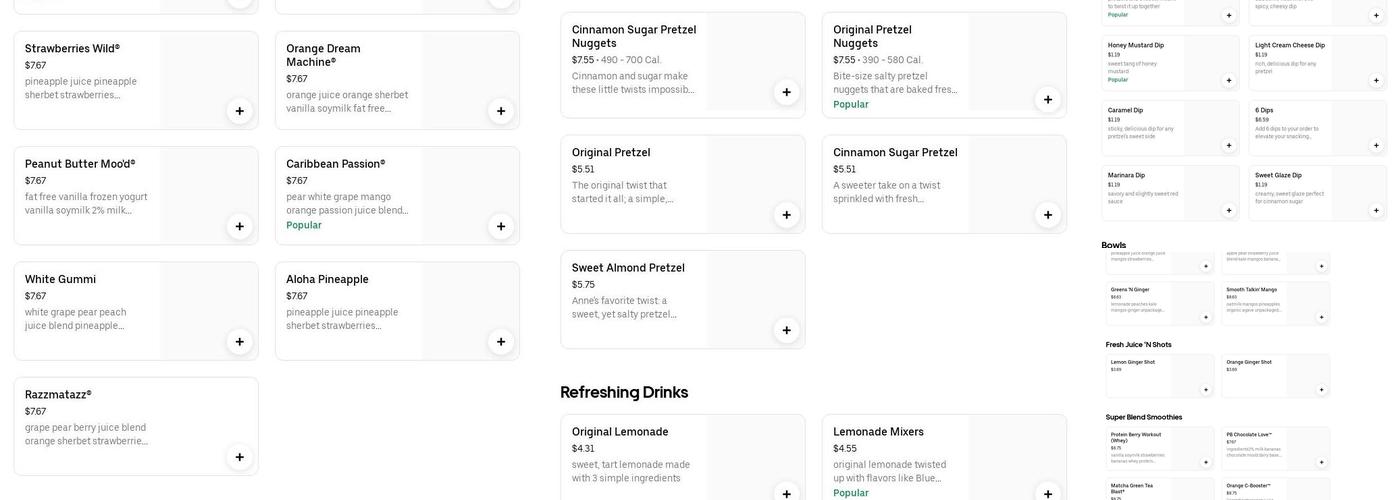The width and height of the screenshot is (1400, 500).
Task: Add Lemonade Mixers with plus button
Action: pyautogui.click(x=1048, y=493)
